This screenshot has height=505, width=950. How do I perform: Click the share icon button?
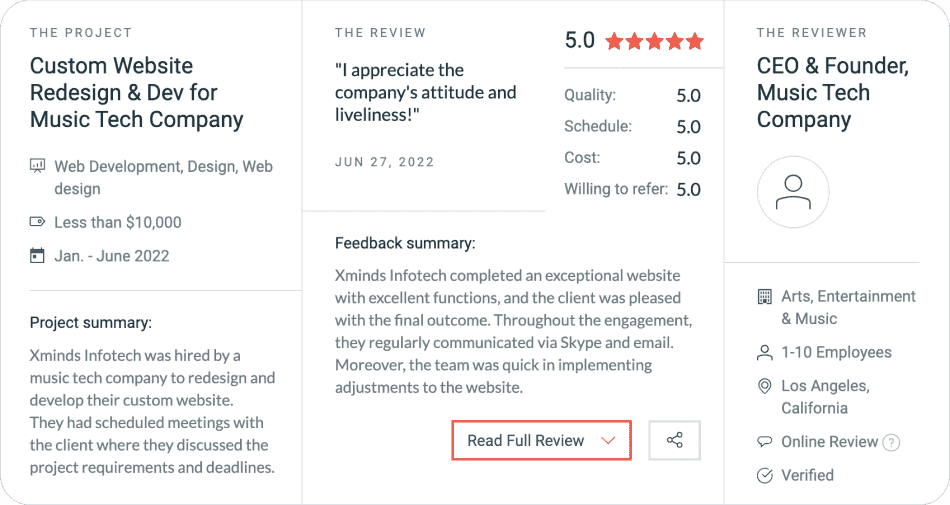pos(674,440)
